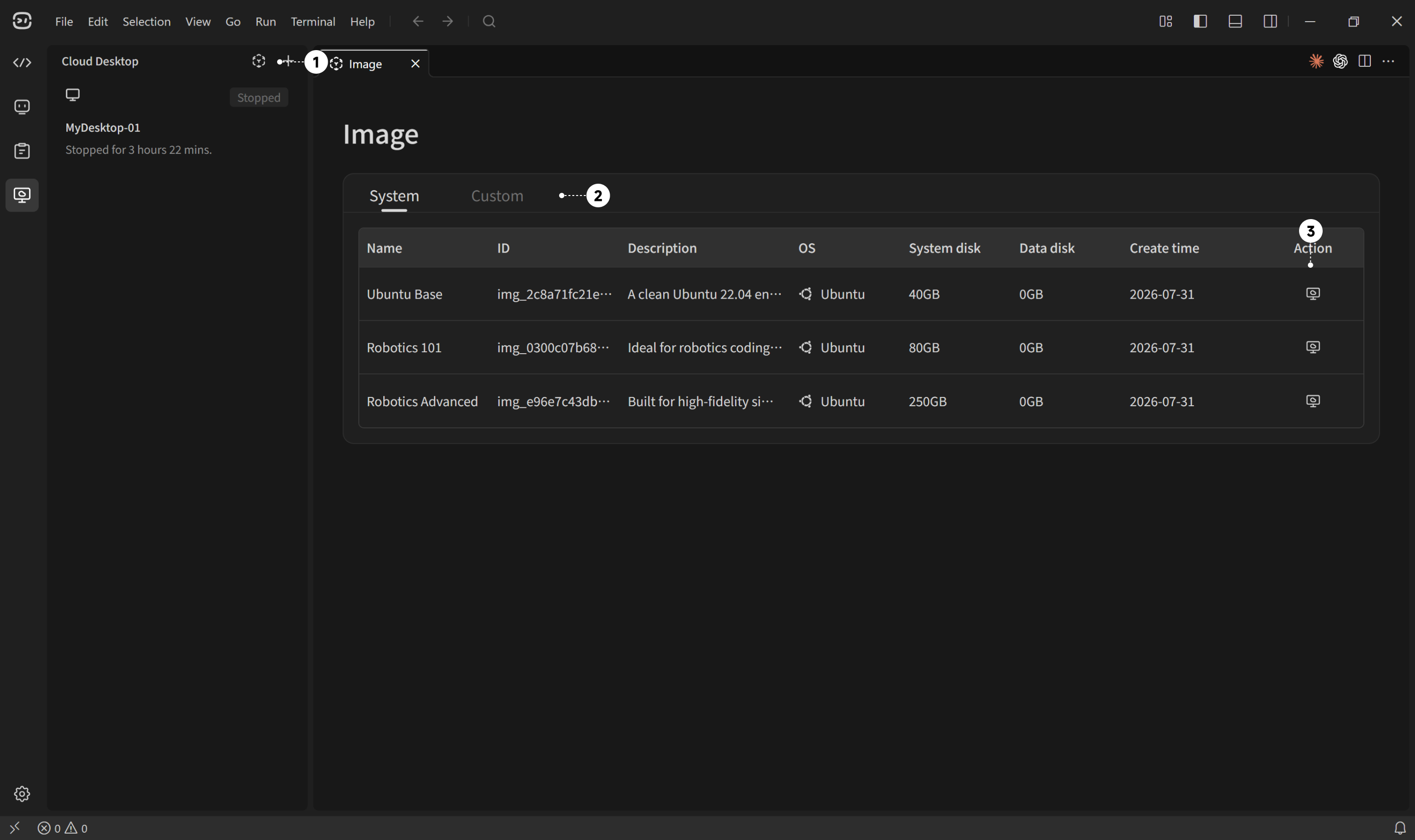Create desktop from Robotics 101 image
1415x840 pixels.
pos(1312,347)
